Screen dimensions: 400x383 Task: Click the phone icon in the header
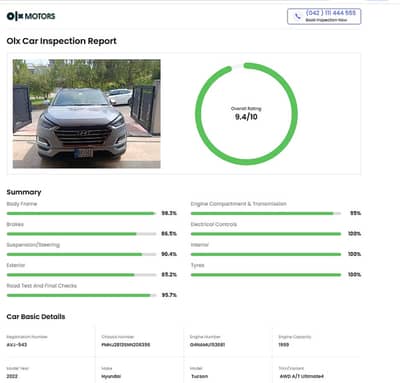298,16
